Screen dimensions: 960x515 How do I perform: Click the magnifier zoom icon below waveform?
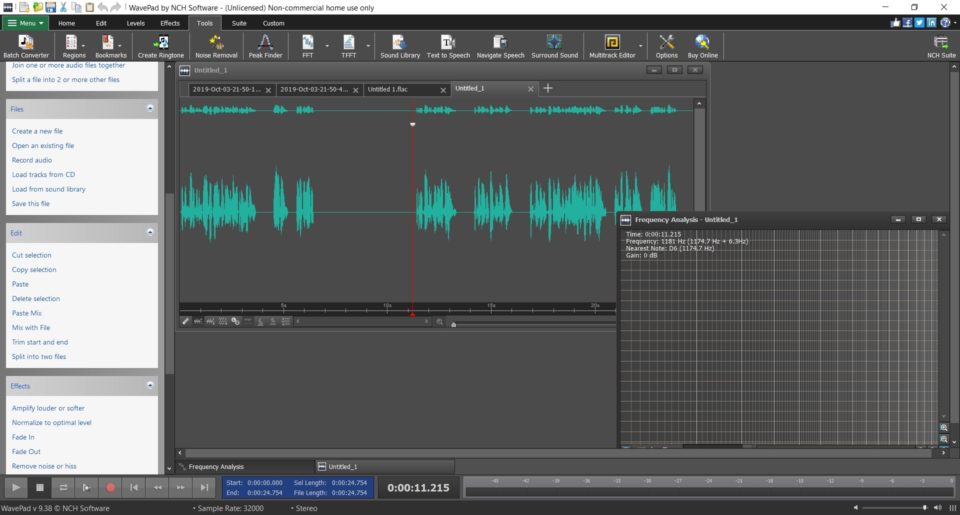[439, 321]
